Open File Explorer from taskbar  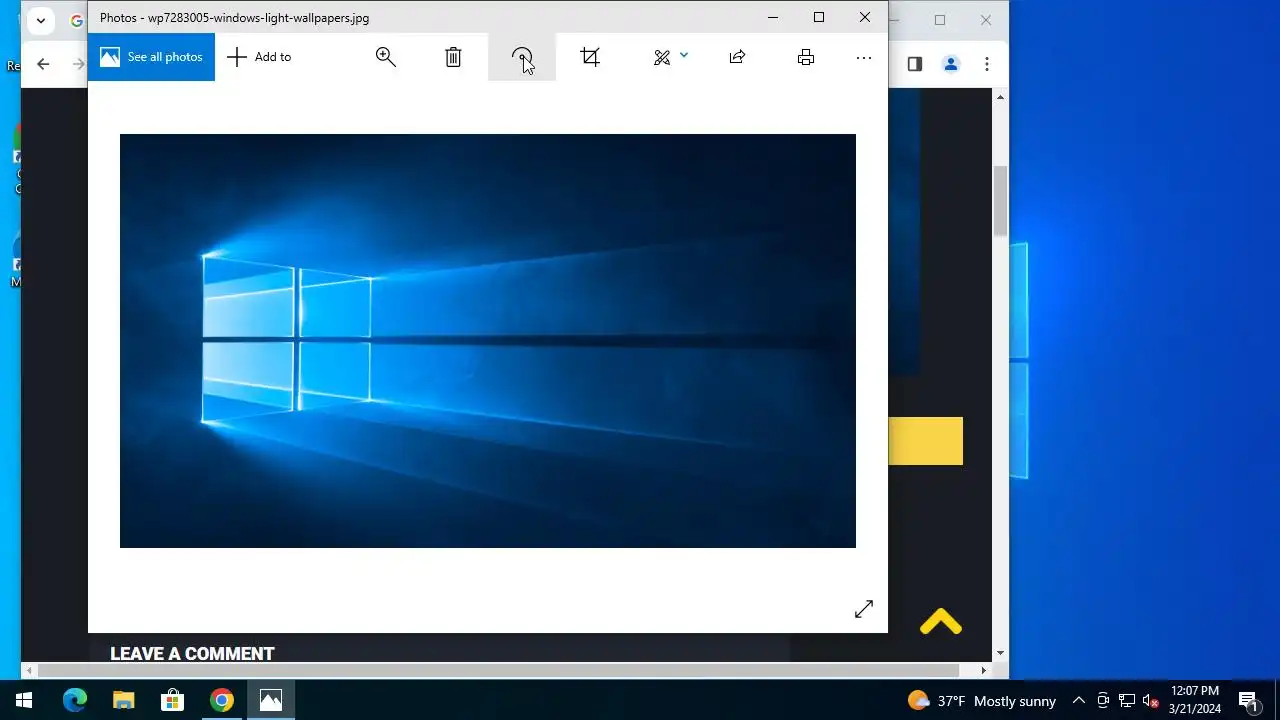click(123, 700)
